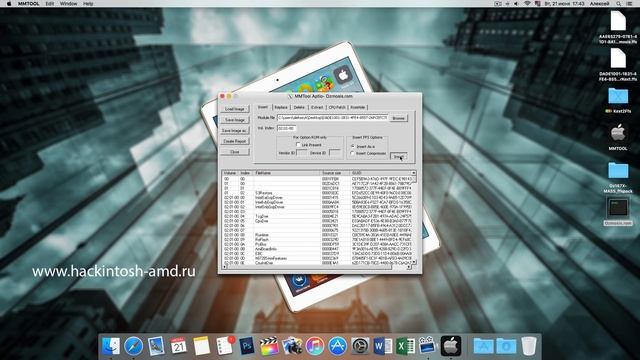Switch to the Insert tab
640x360 pixels.
(x=263, y=107)
